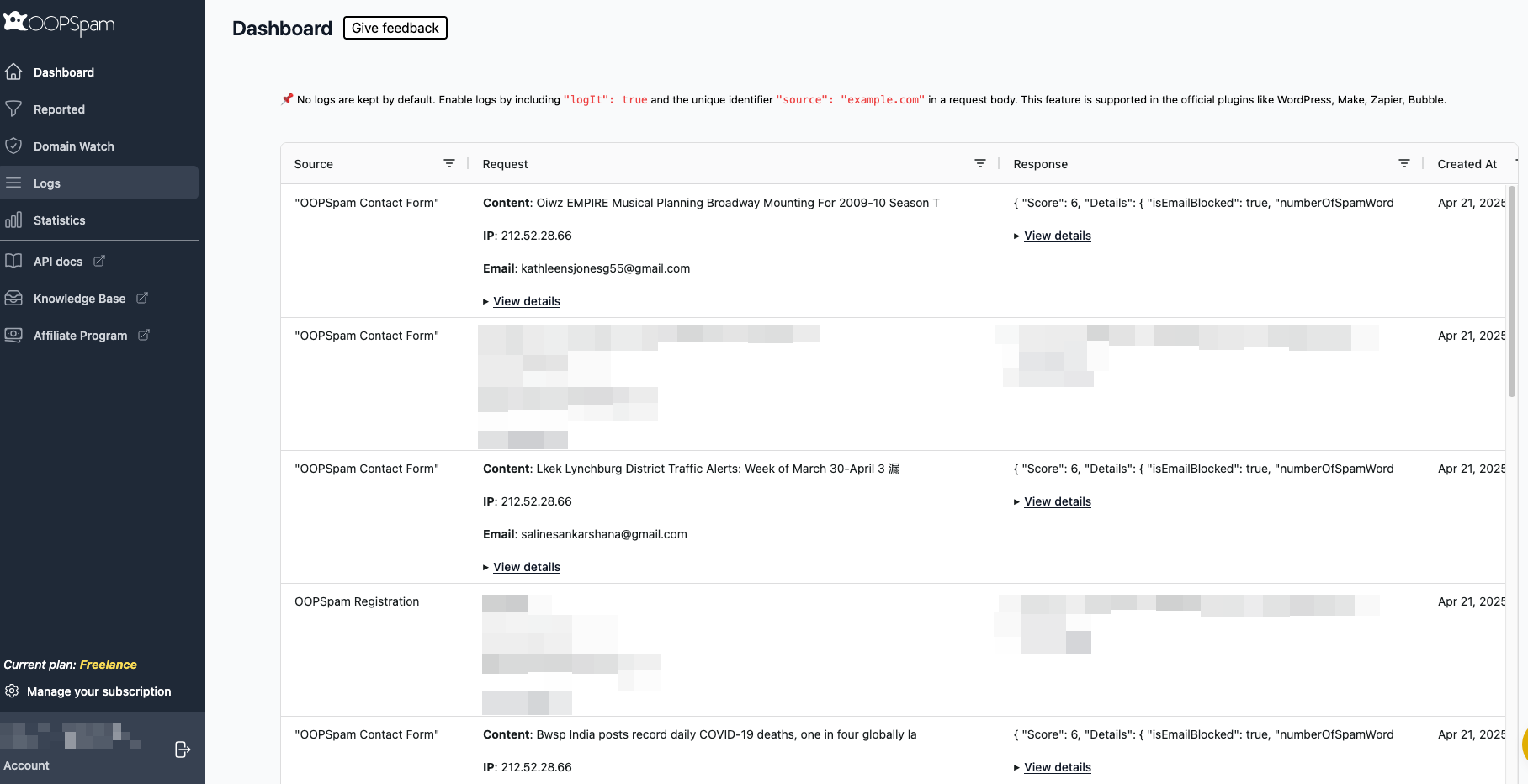Click the Affiliate Program money icon
Viewport: 1528px width, 784px height.
tap(13, 335)
